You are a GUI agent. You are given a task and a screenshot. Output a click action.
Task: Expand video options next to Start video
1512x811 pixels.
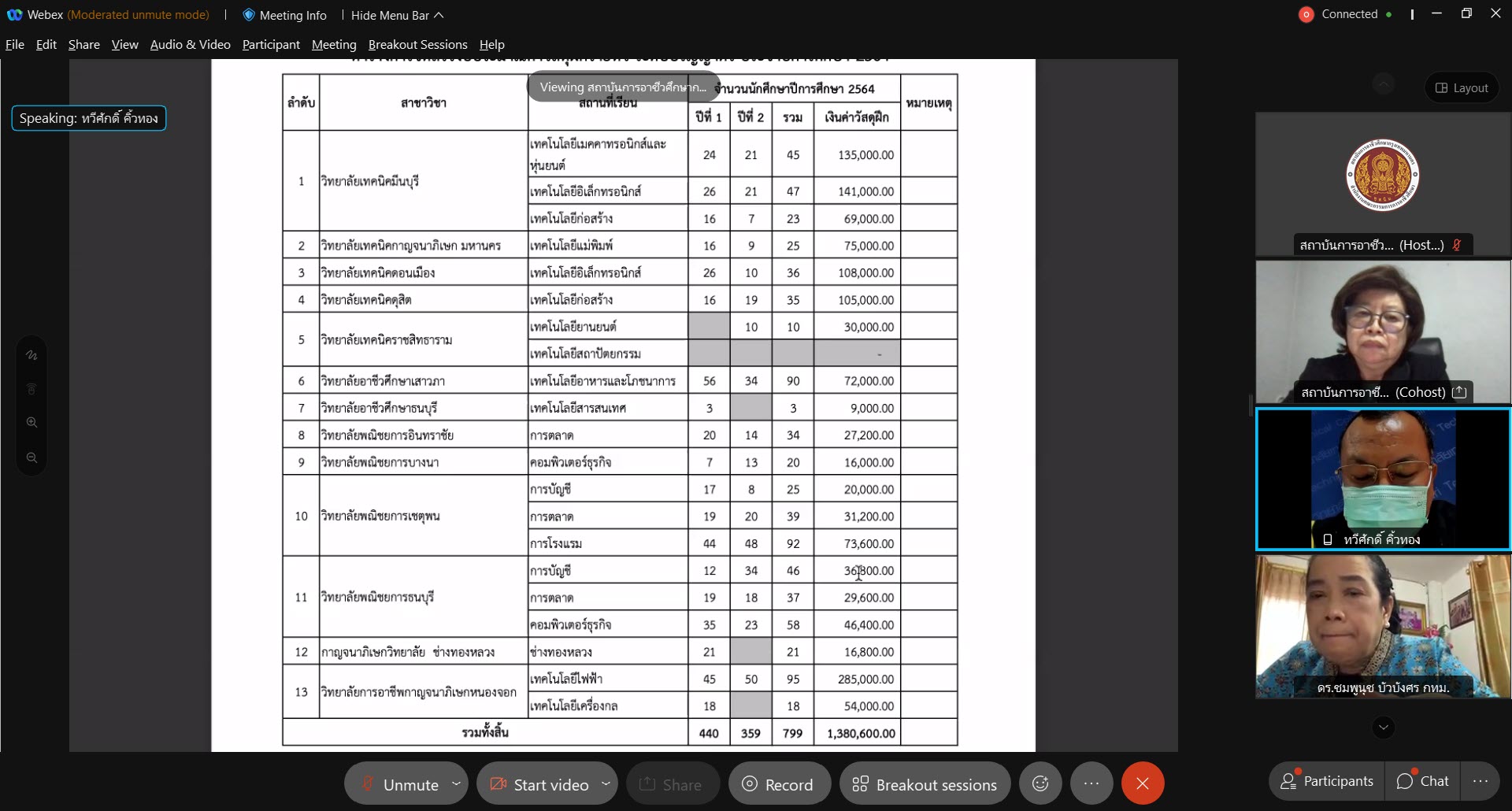click(606, 783)
